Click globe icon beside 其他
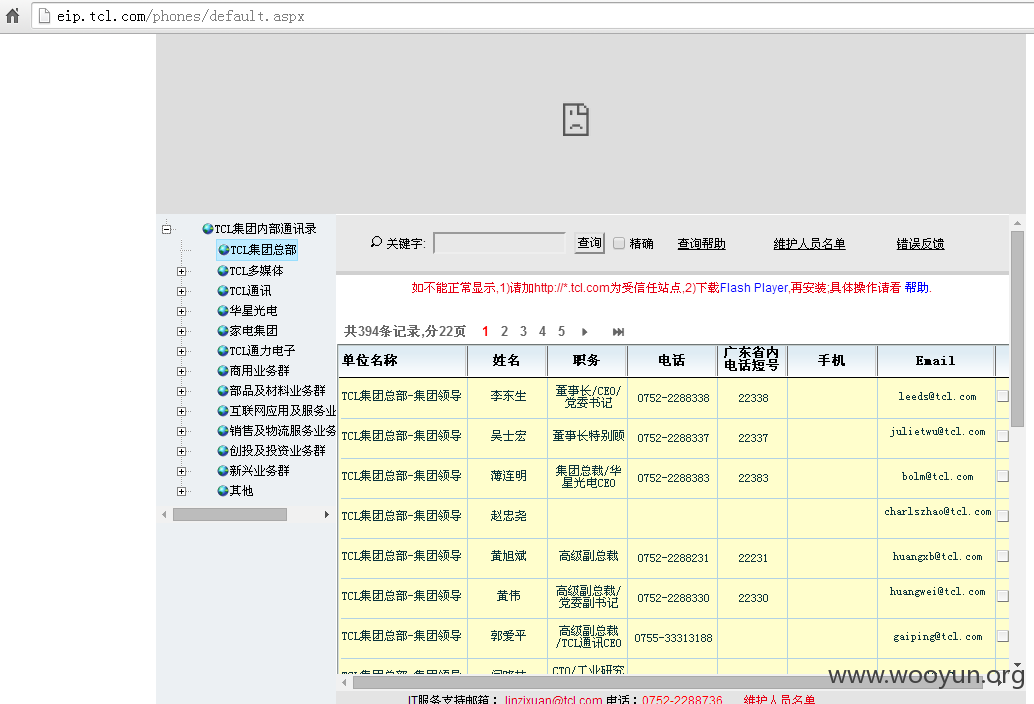This screenshot has width=1034, height=704. click(224, 491)
